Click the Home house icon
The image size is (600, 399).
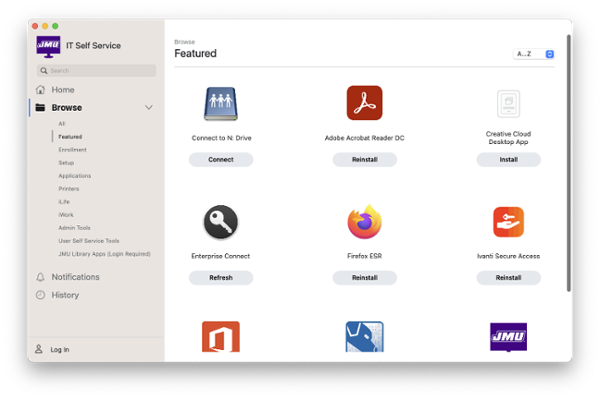click(x=40, y=90)
